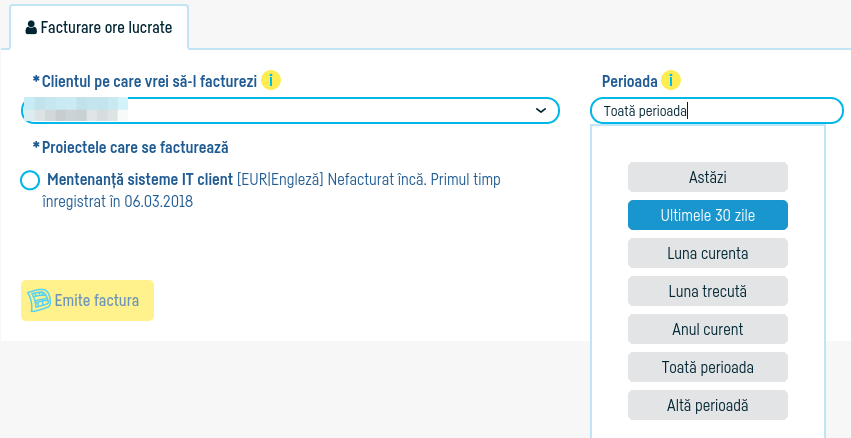Switch to Facturare ore lucrate tab

(100, 28)
